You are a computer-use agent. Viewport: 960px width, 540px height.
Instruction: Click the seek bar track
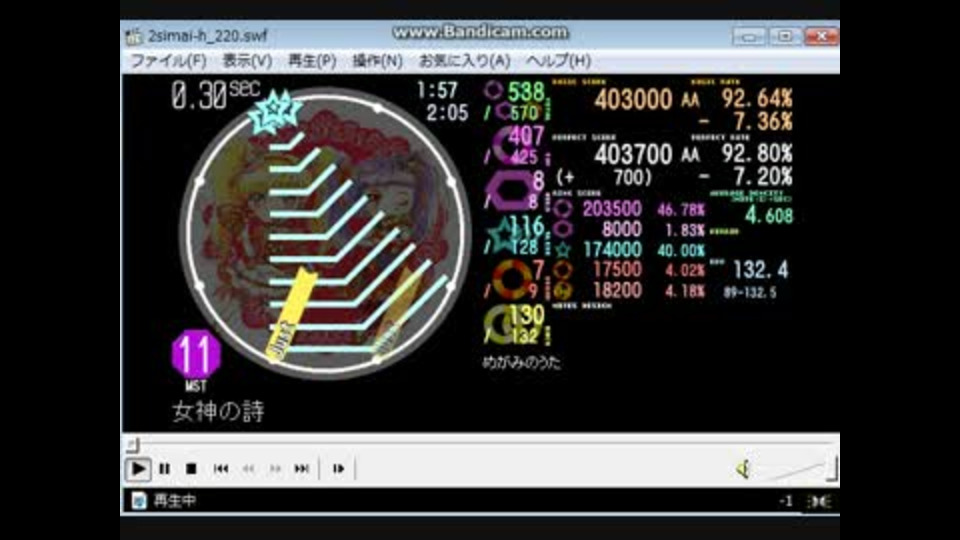[482, 442]
